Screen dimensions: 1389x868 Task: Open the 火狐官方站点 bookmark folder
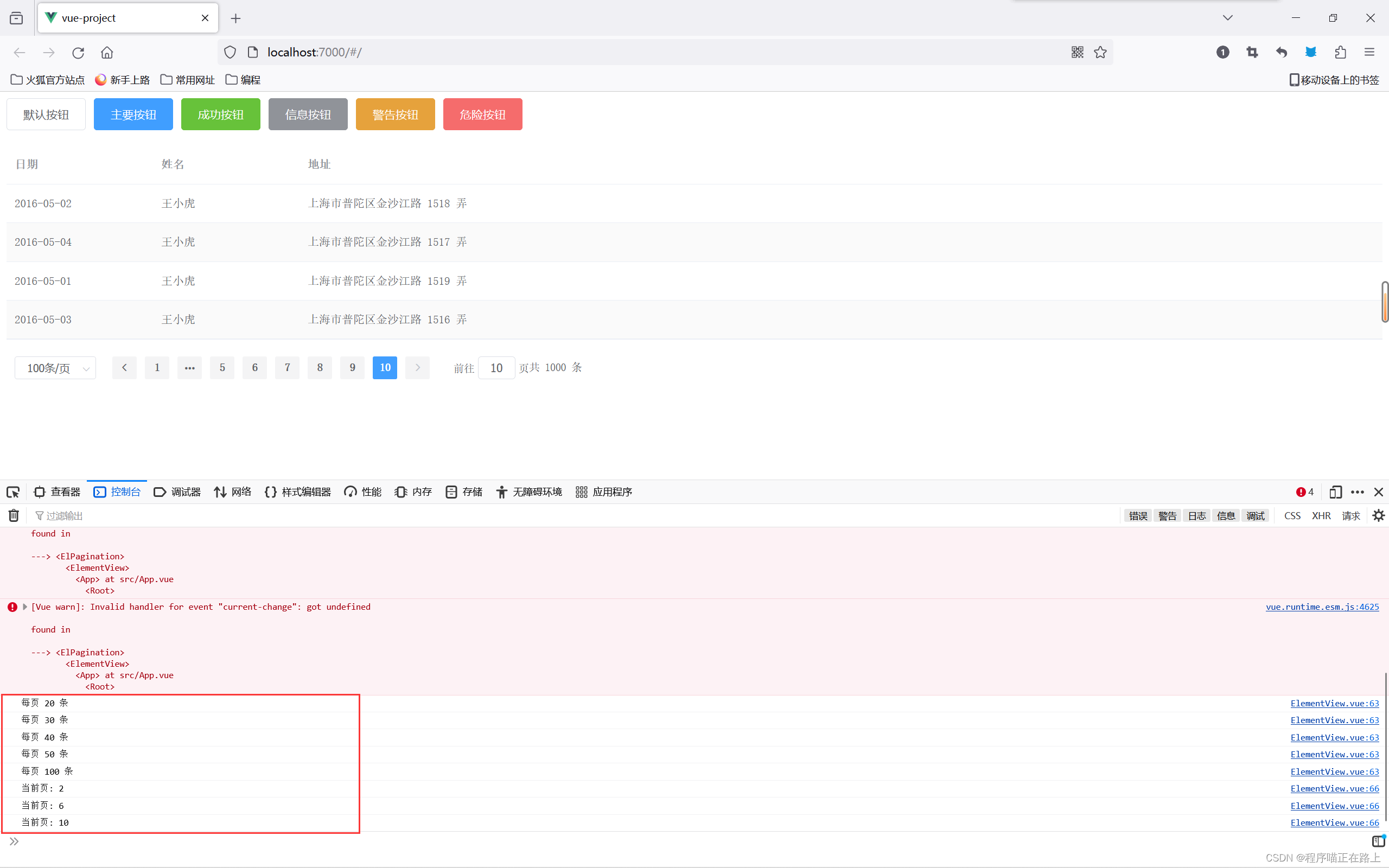(48, 80)
